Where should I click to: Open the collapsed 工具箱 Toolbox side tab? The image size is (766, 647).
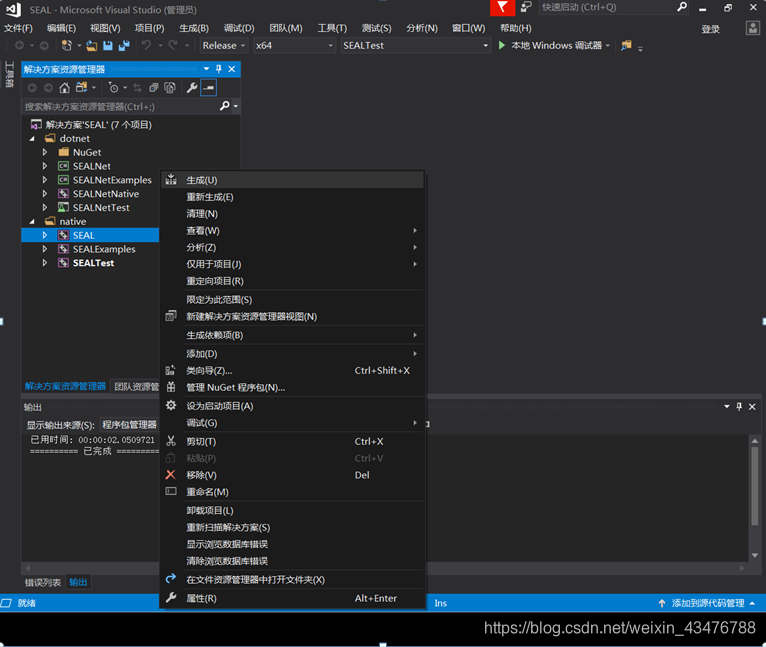point(9,74)
